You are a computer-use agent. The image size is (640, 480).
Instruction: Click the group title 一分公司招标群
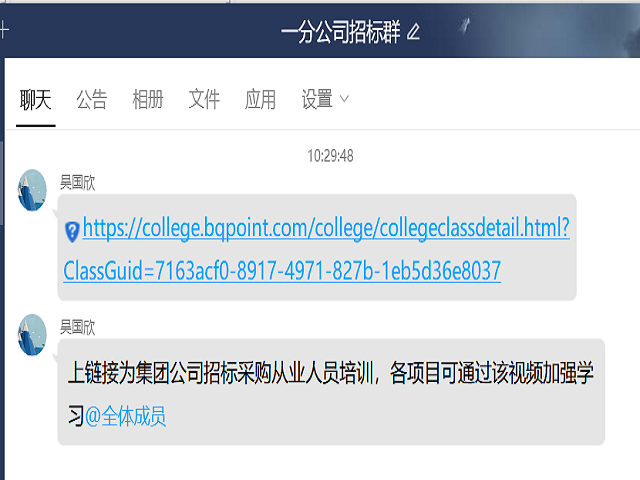(340, 33)
